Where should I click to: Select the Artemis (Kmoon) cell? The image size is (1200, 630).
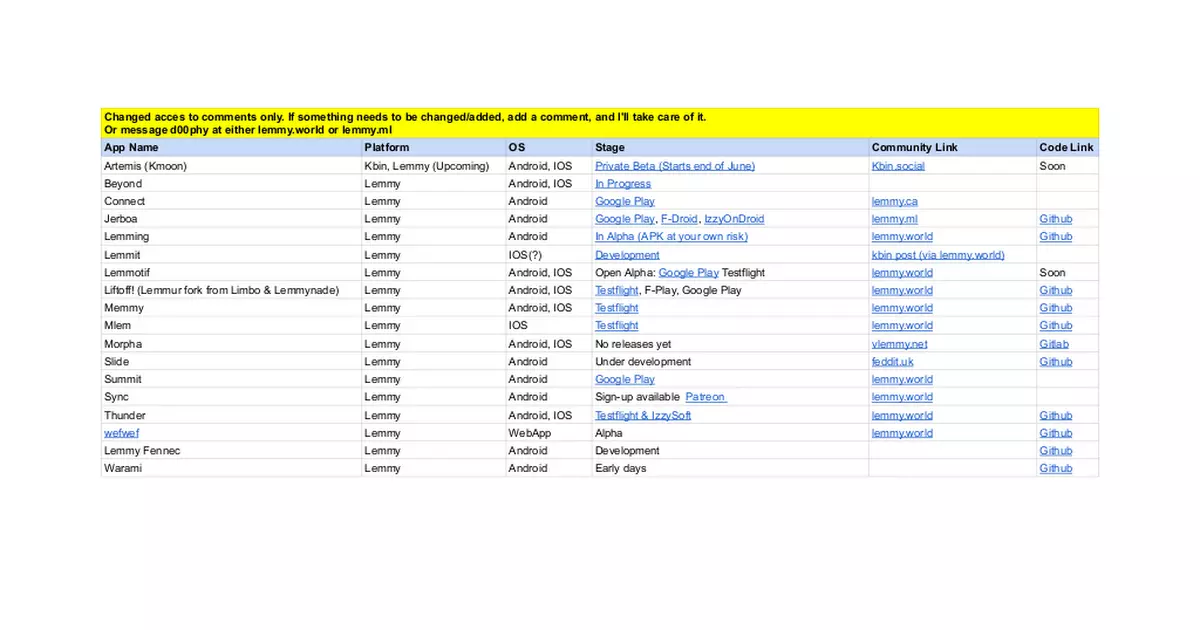click(231, 166)
